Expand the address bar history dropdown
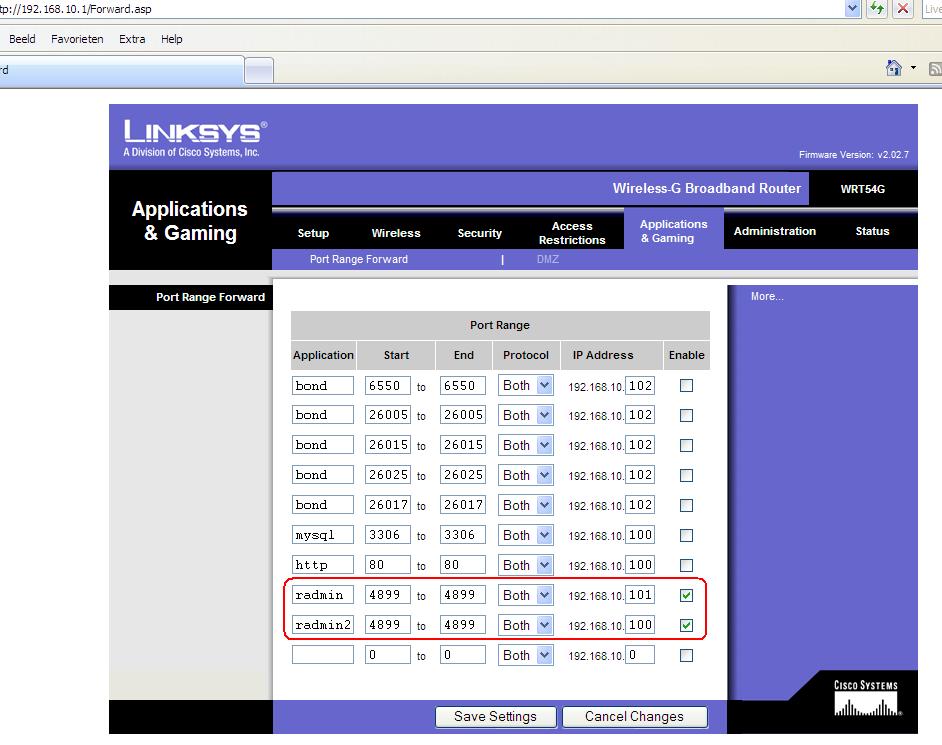 tap(853, 9)
